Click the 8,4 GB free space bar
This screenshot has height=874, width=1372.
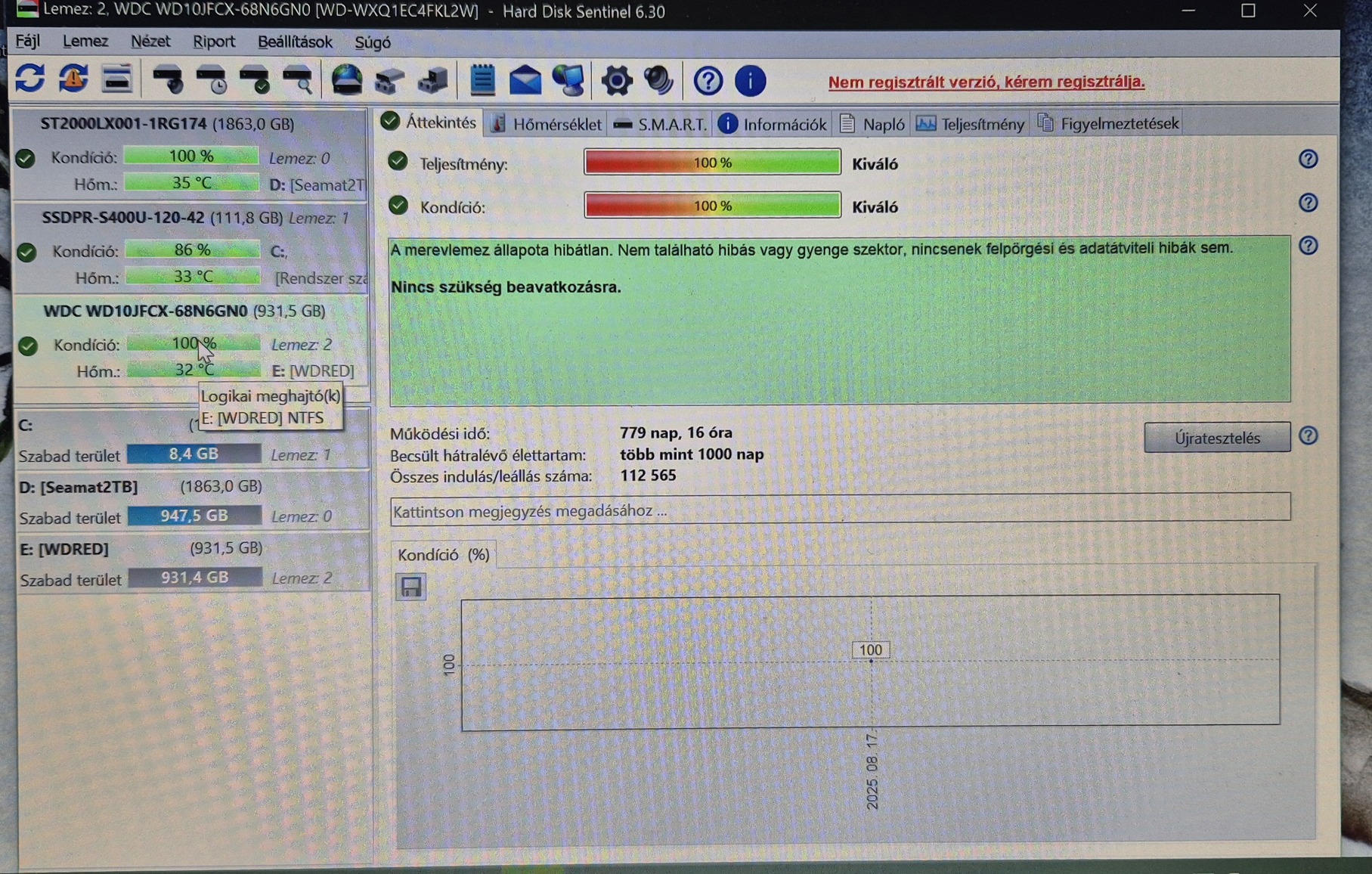194,454
